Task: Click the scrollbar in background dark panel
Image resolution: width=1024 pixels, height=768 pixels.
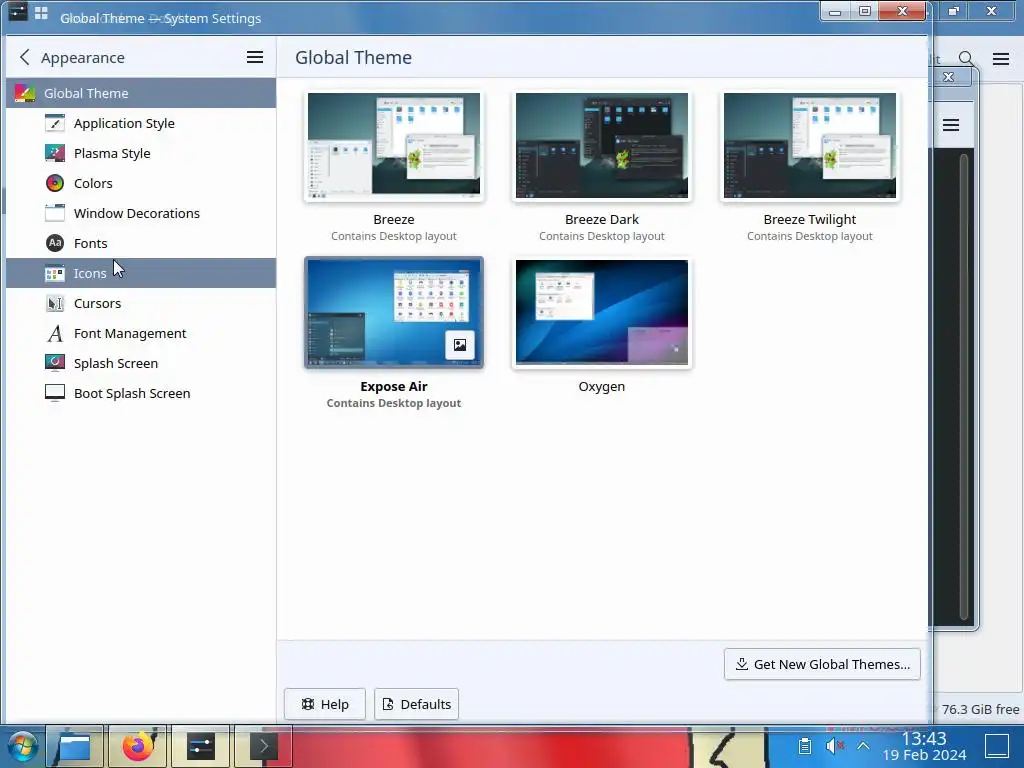Action: pyautogui.click(x=964, y=387)
